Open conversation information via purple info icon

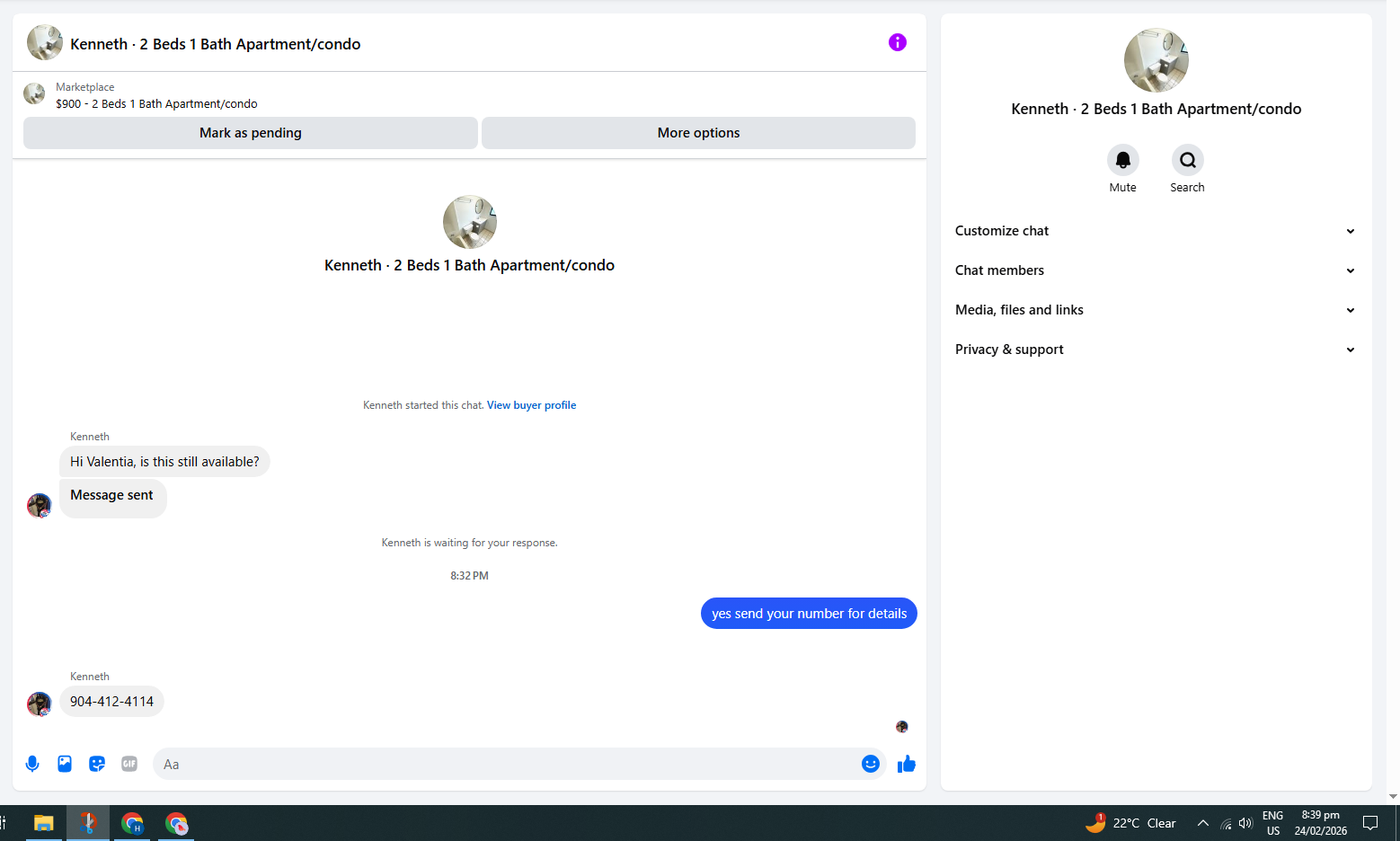coord(897,42)
